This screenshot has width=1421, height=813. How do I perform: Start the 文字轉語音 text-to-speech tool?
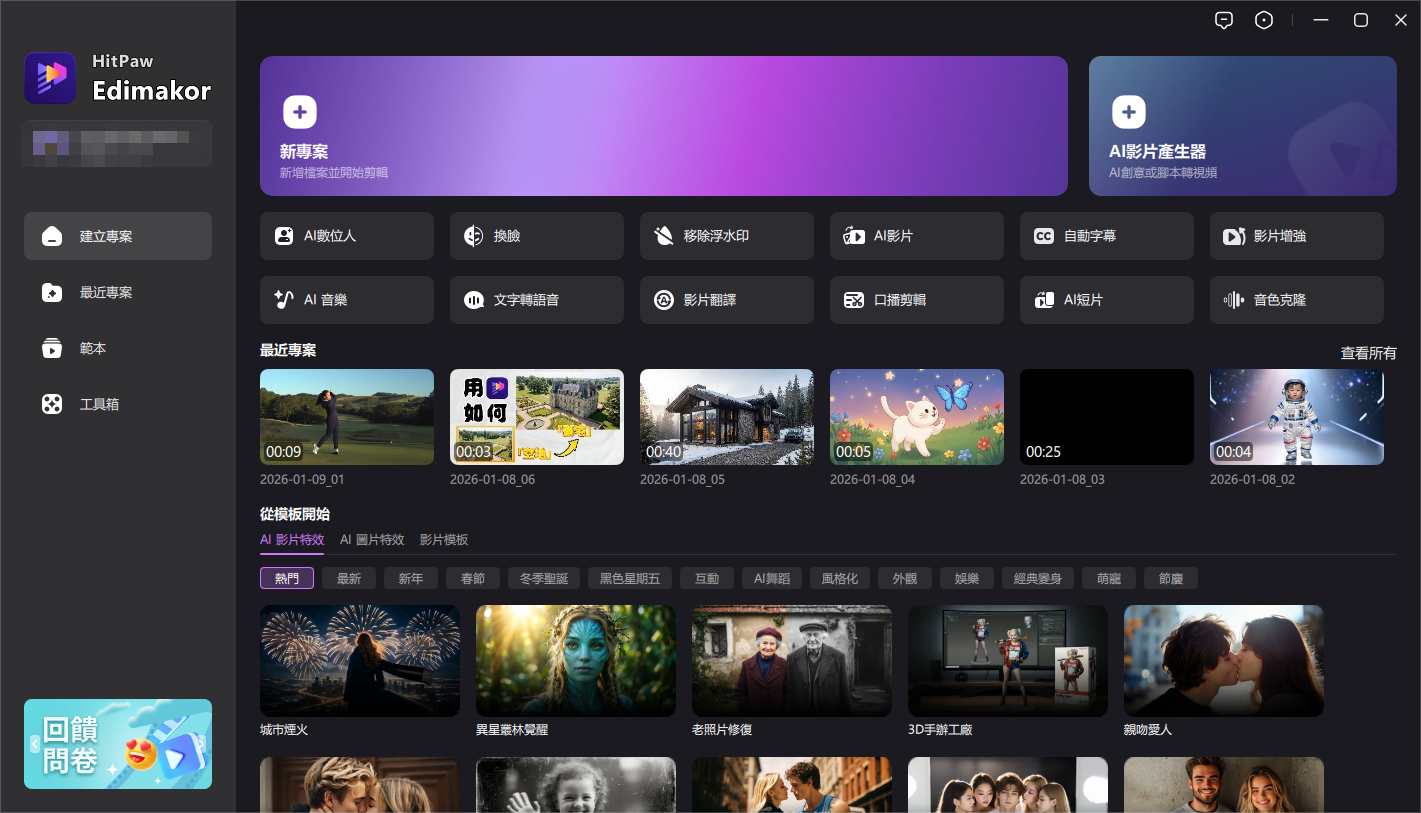[536, 300]
